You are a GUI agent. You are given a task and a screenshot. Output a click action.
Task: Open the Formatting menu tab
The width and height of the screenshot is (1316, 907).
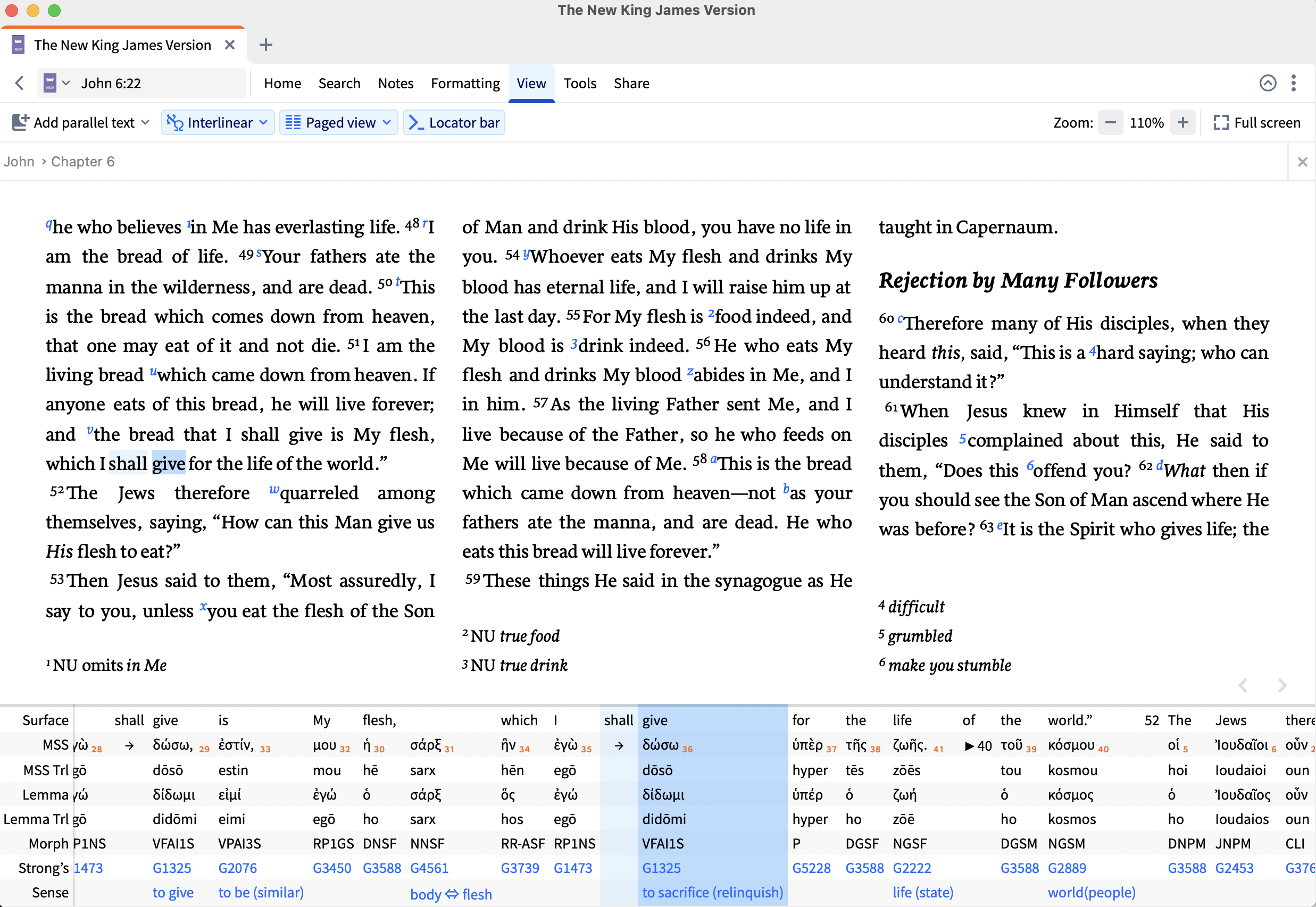tap(465, 83)
